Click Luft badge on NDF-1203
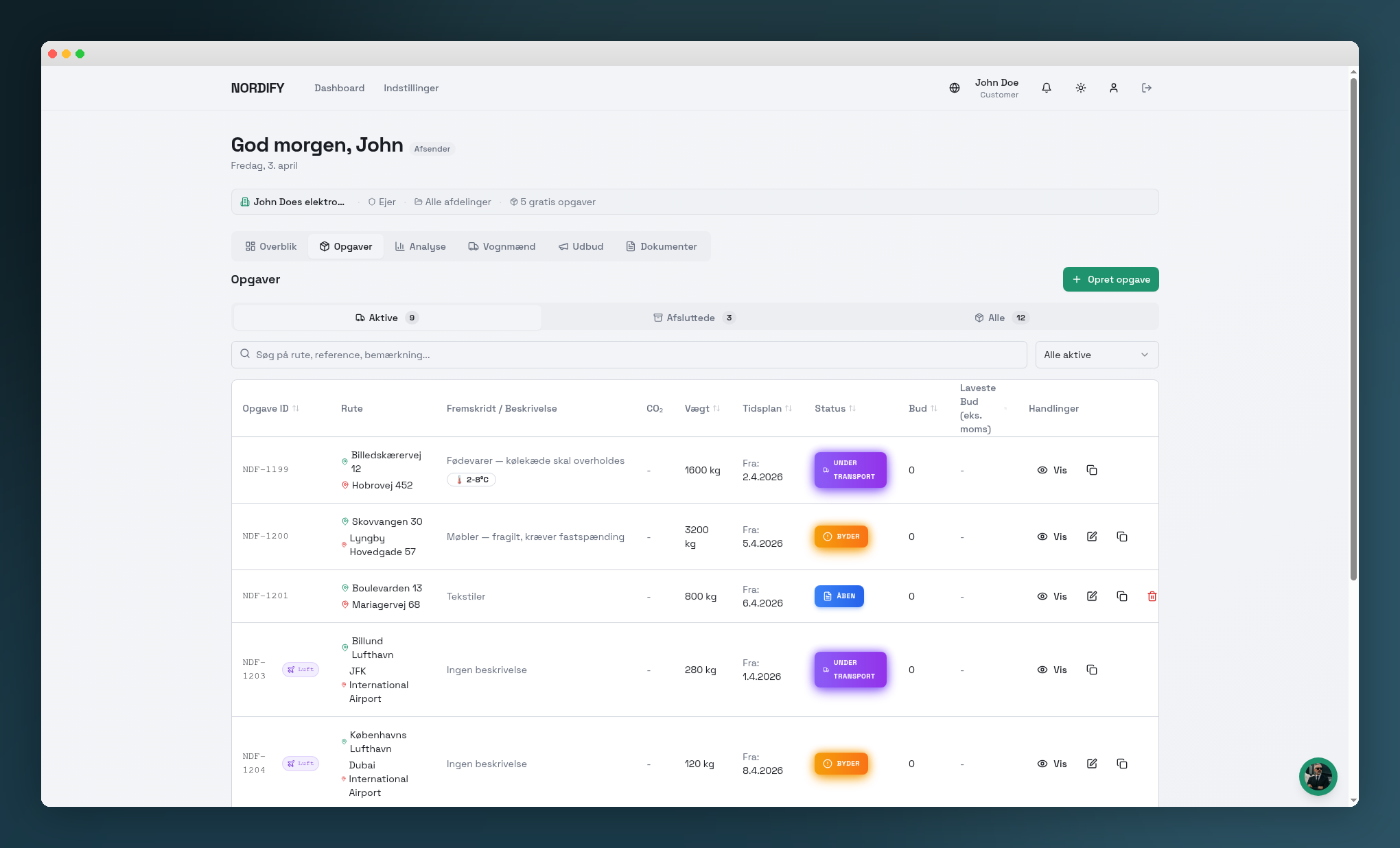 [x=301, y=670]
